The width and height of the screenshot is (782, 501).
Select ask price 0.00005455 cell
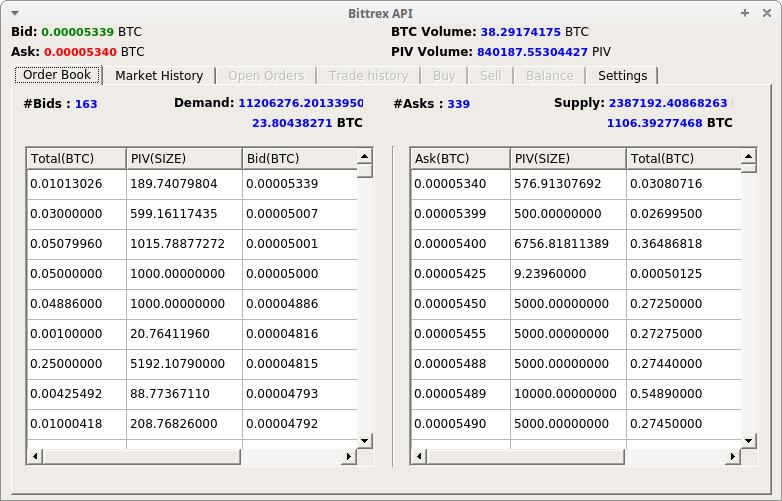coord(460,334)
